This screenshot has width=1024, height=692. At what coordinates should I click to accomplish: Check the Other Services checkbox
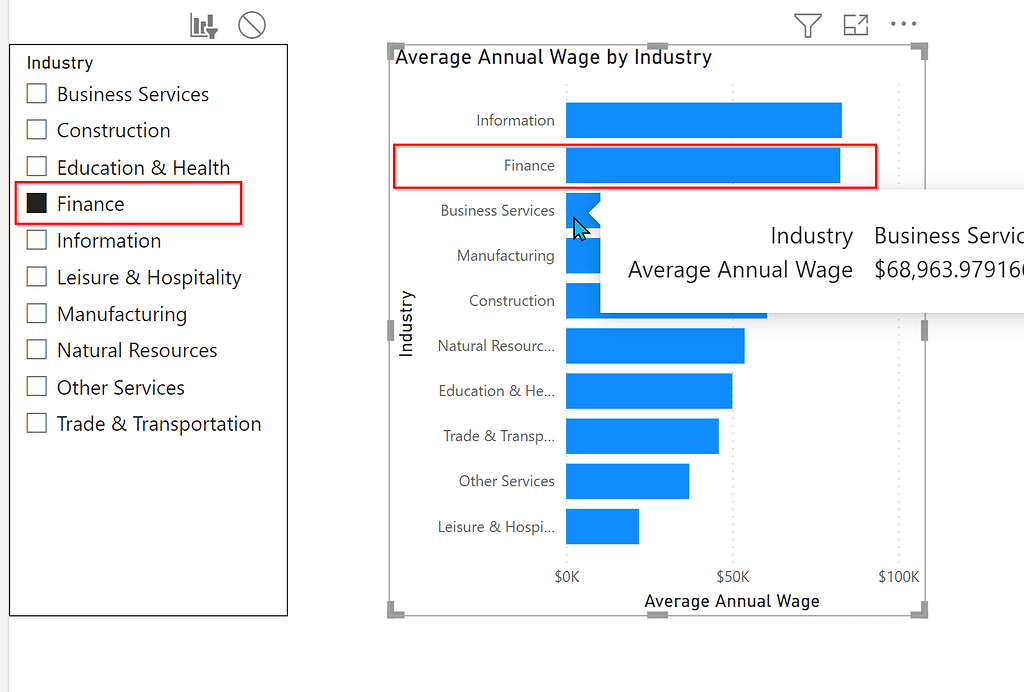(37, 386)
